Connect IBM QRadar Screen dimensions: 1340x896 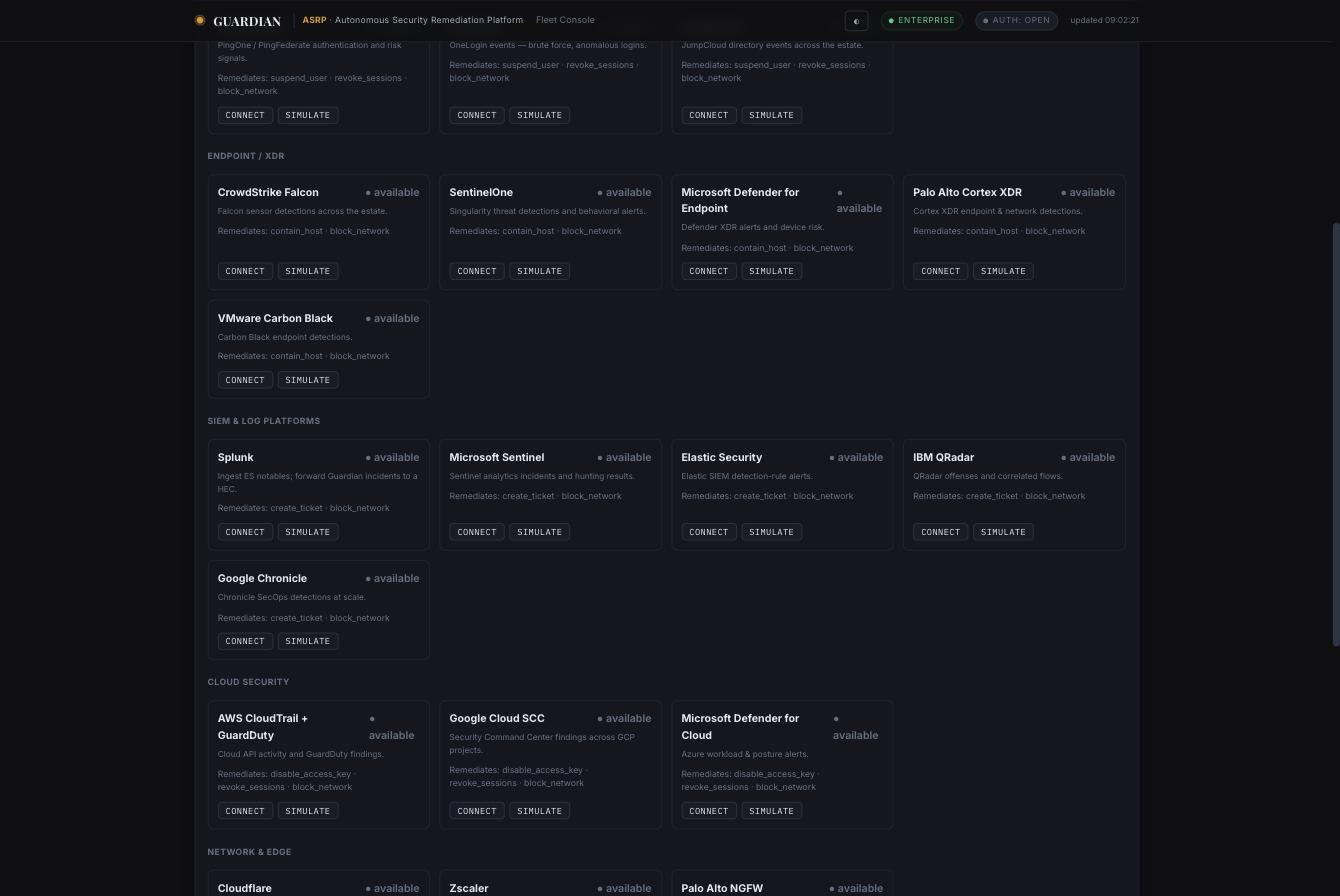click(x=941, y=532)
